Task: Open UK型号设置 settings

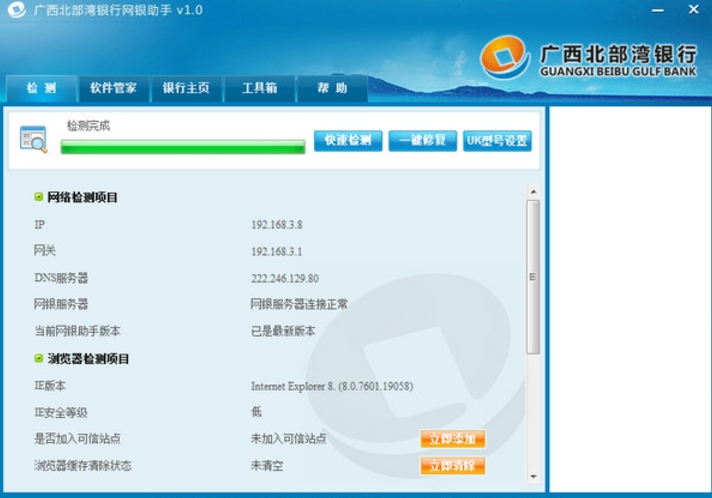Action: tap(497, 141)
